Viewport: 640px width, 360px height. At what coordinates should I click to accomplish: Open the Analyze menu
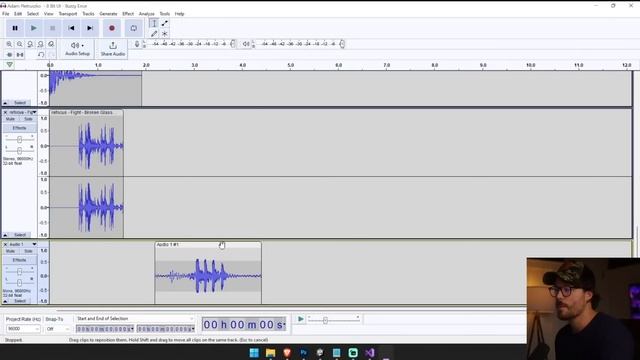tap(147, 14)
